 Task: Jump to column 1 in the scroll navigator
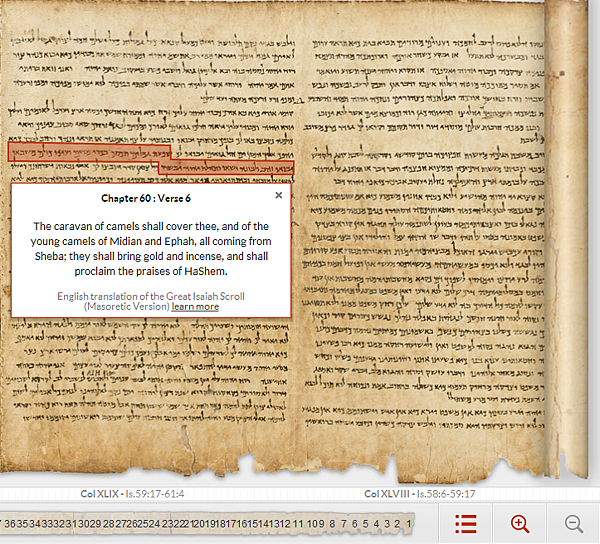pos(409,524)
